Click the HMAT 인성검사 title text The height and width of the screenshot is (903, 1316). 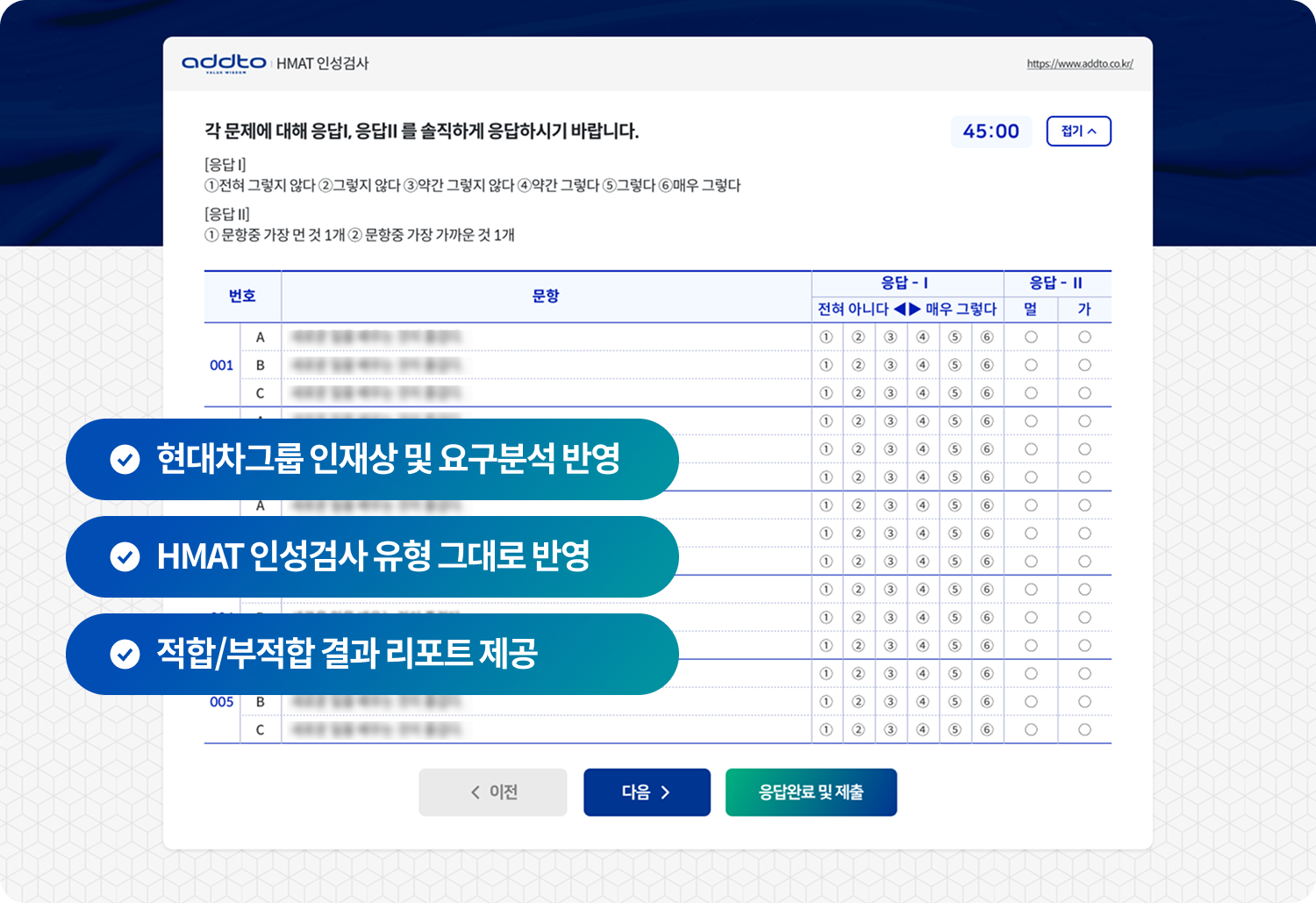pyautogui.click(x=322, y=63)
